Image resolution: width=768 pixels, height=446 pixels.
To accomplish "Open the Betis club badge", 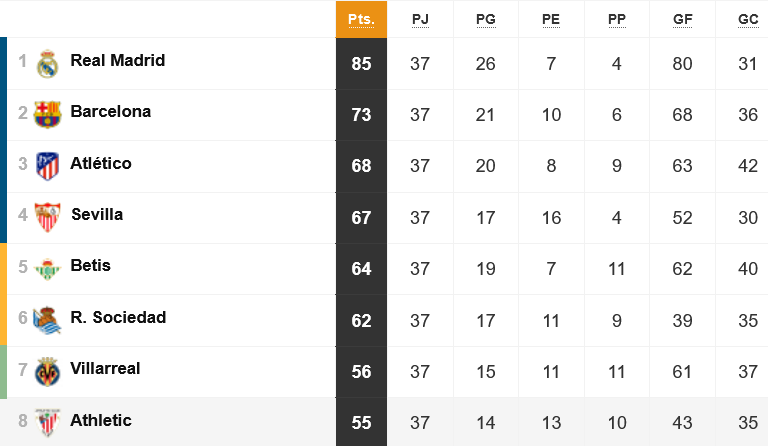I will coord(48,269).
